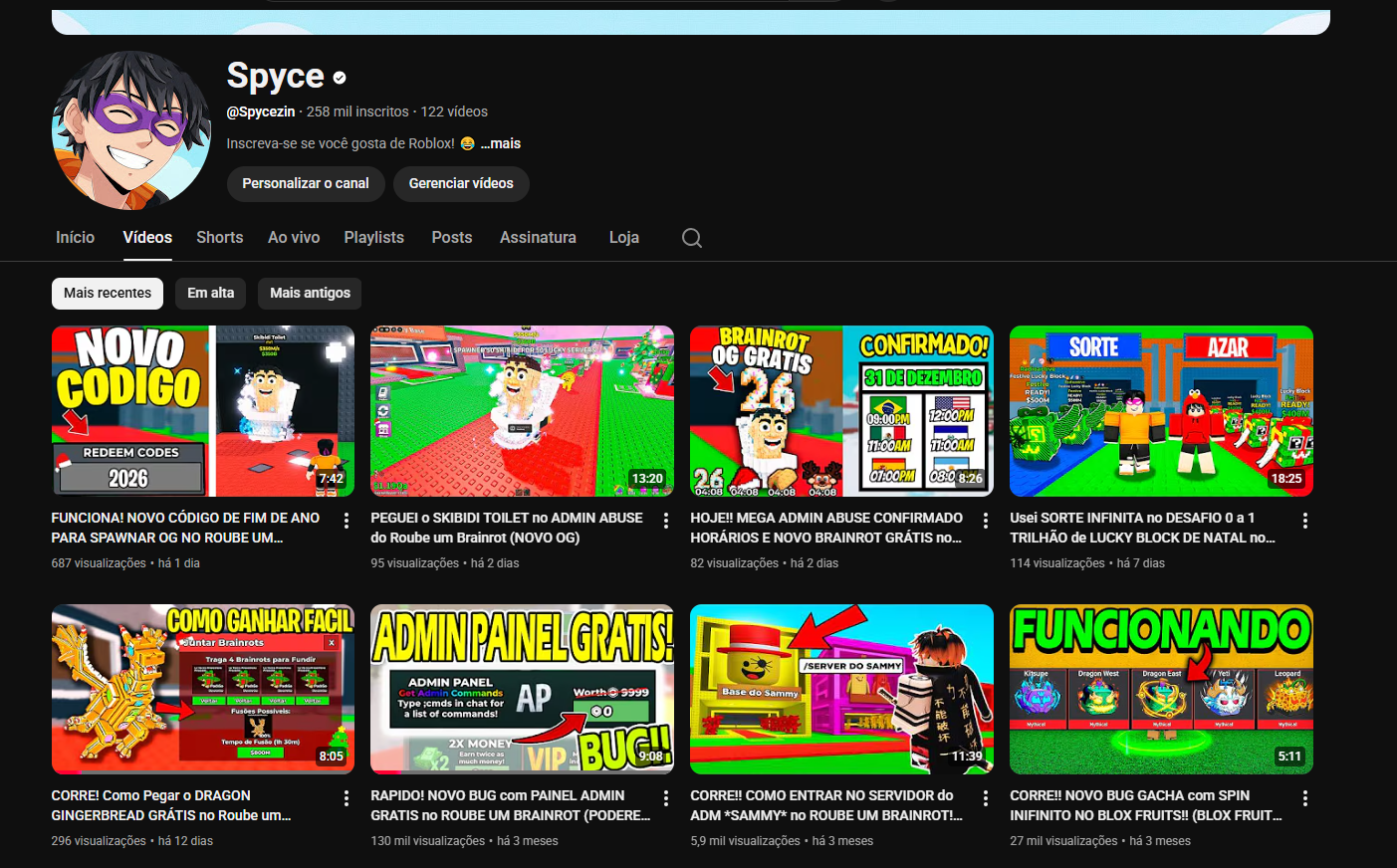The image size is (1397, 868).
Task: Open three-dot menu for PAINEL ADMIN video
Action: pyautogui.click(x=666, y=798)
